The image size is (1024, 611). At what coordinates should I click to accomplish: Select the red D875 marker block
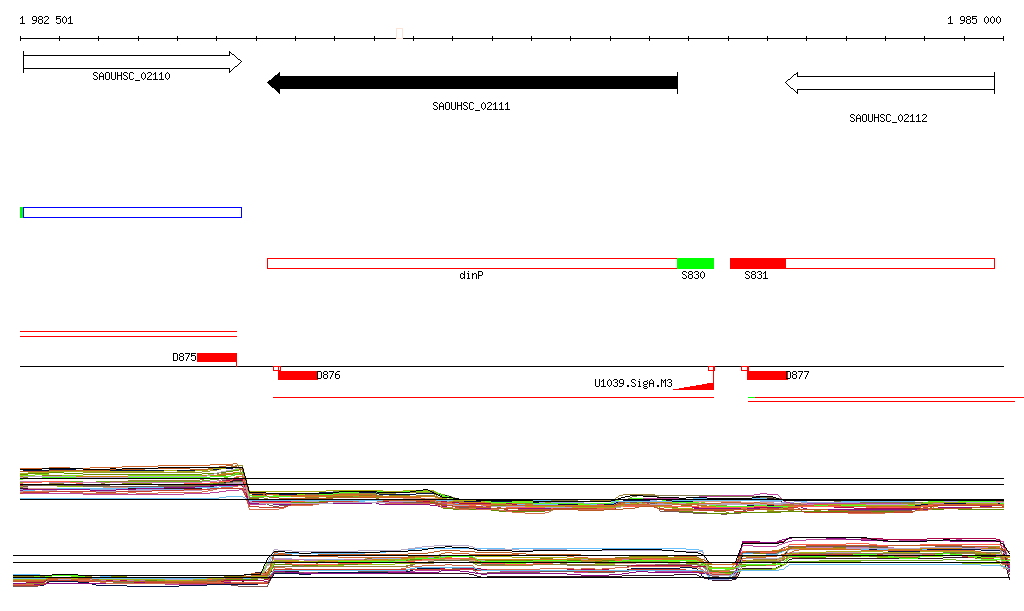217,357
